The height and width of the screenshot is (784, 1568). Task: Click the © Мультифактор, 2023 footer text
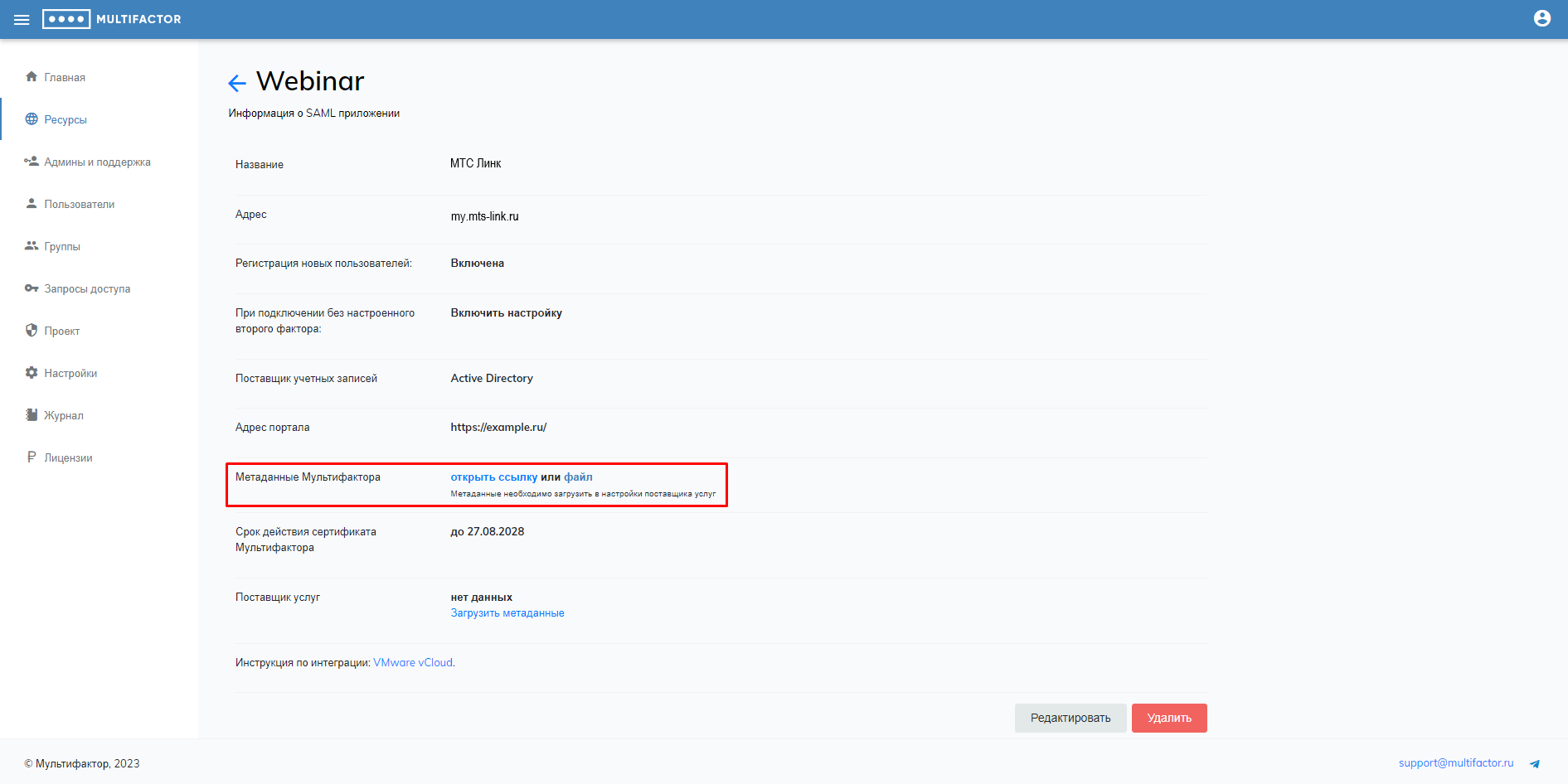(x=82, y=764)
